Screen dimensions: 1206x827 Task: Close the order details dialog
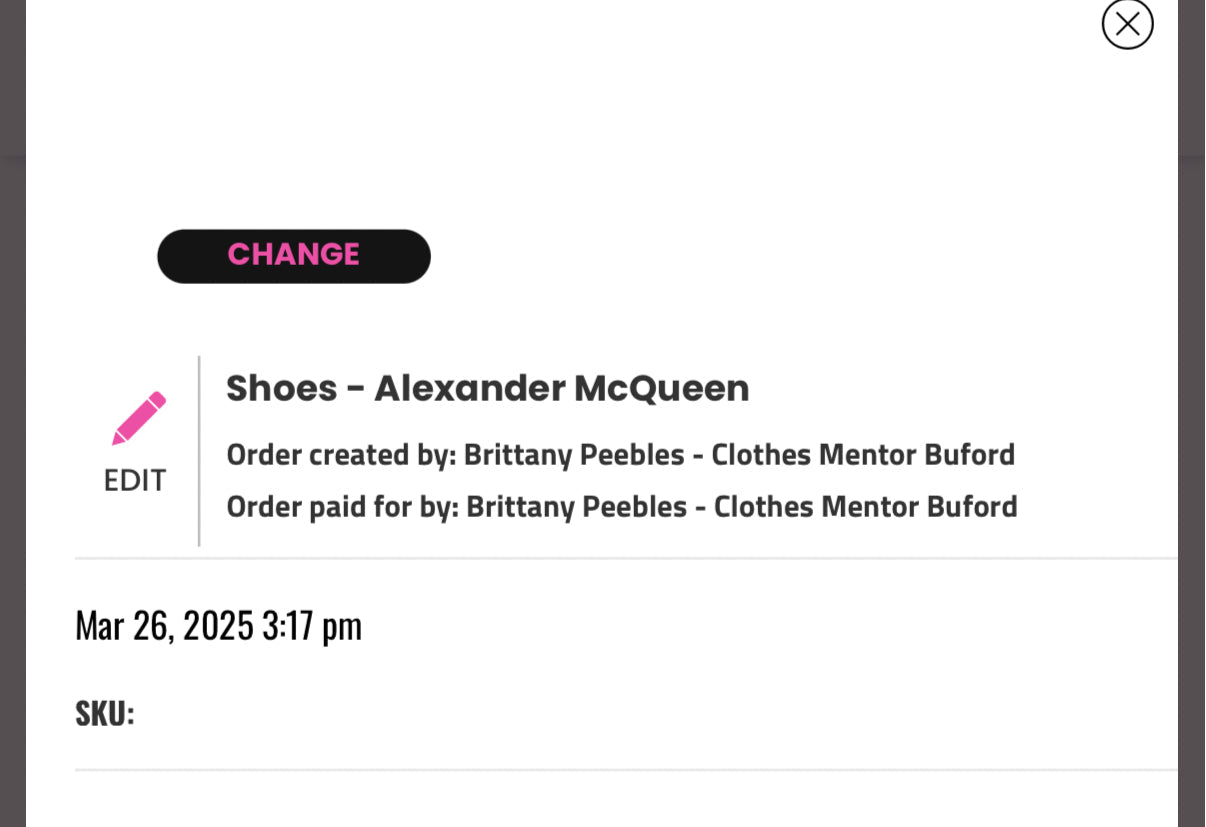click(1127, 23)
